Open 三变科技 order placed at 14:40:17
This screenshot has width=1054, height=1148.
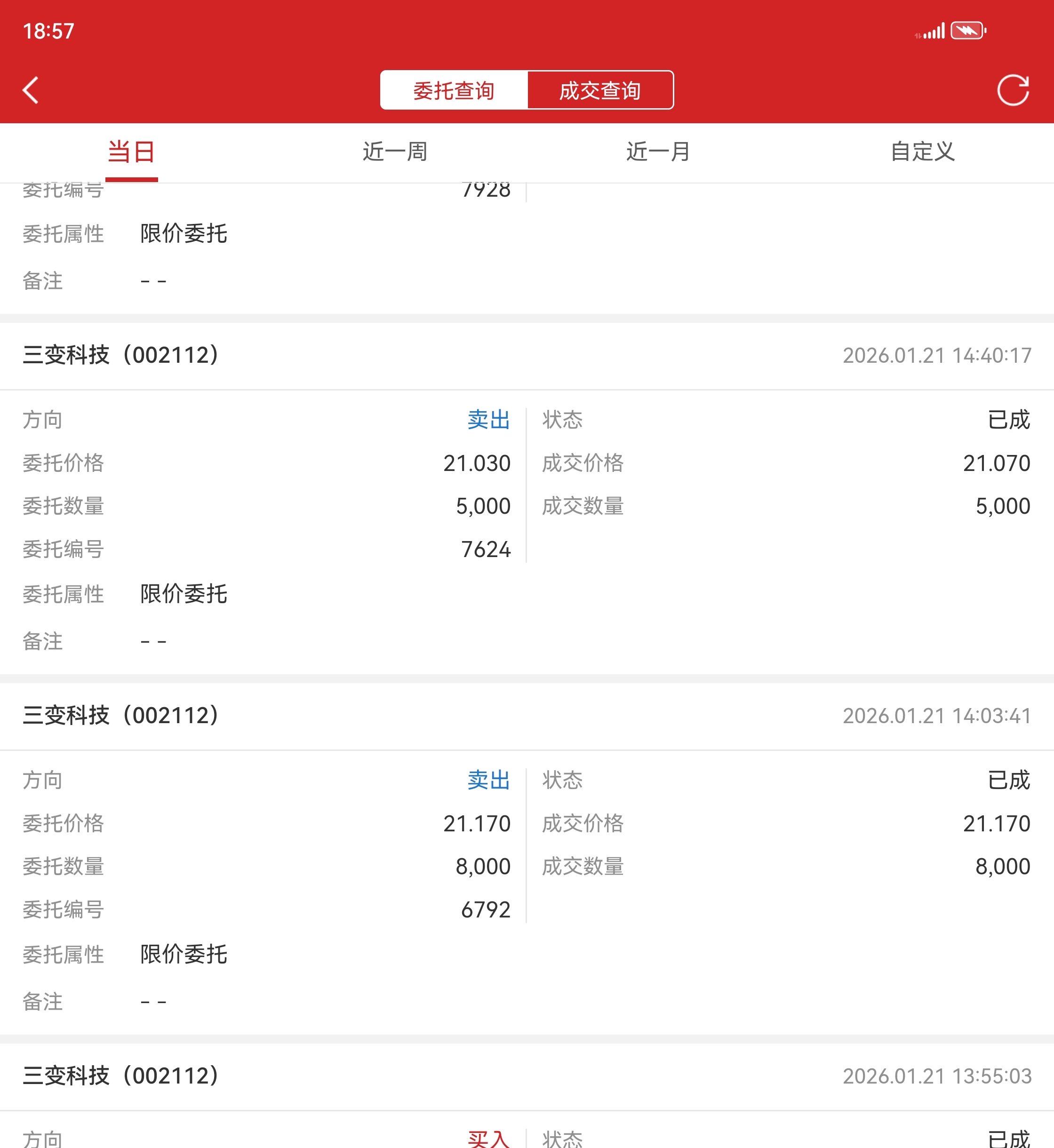click(120, 355)
